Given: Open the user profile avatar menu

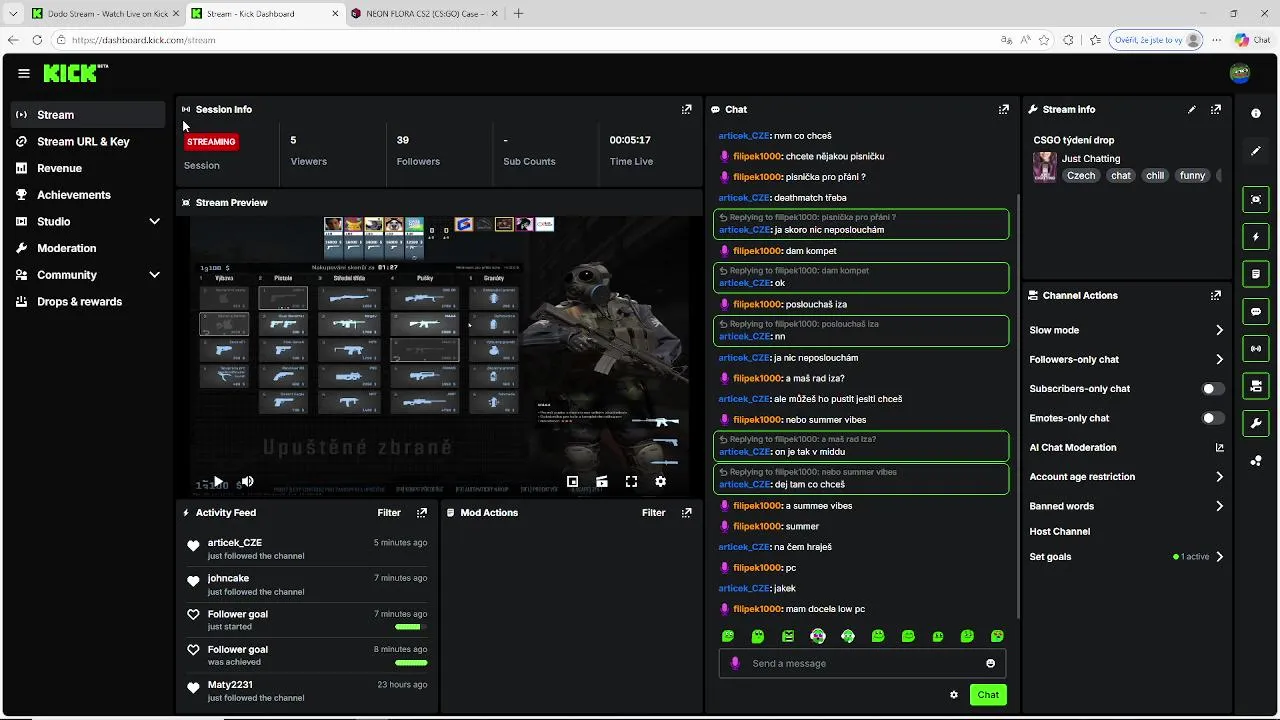Looking at the screenshot, I should [x=1240, y=73].
